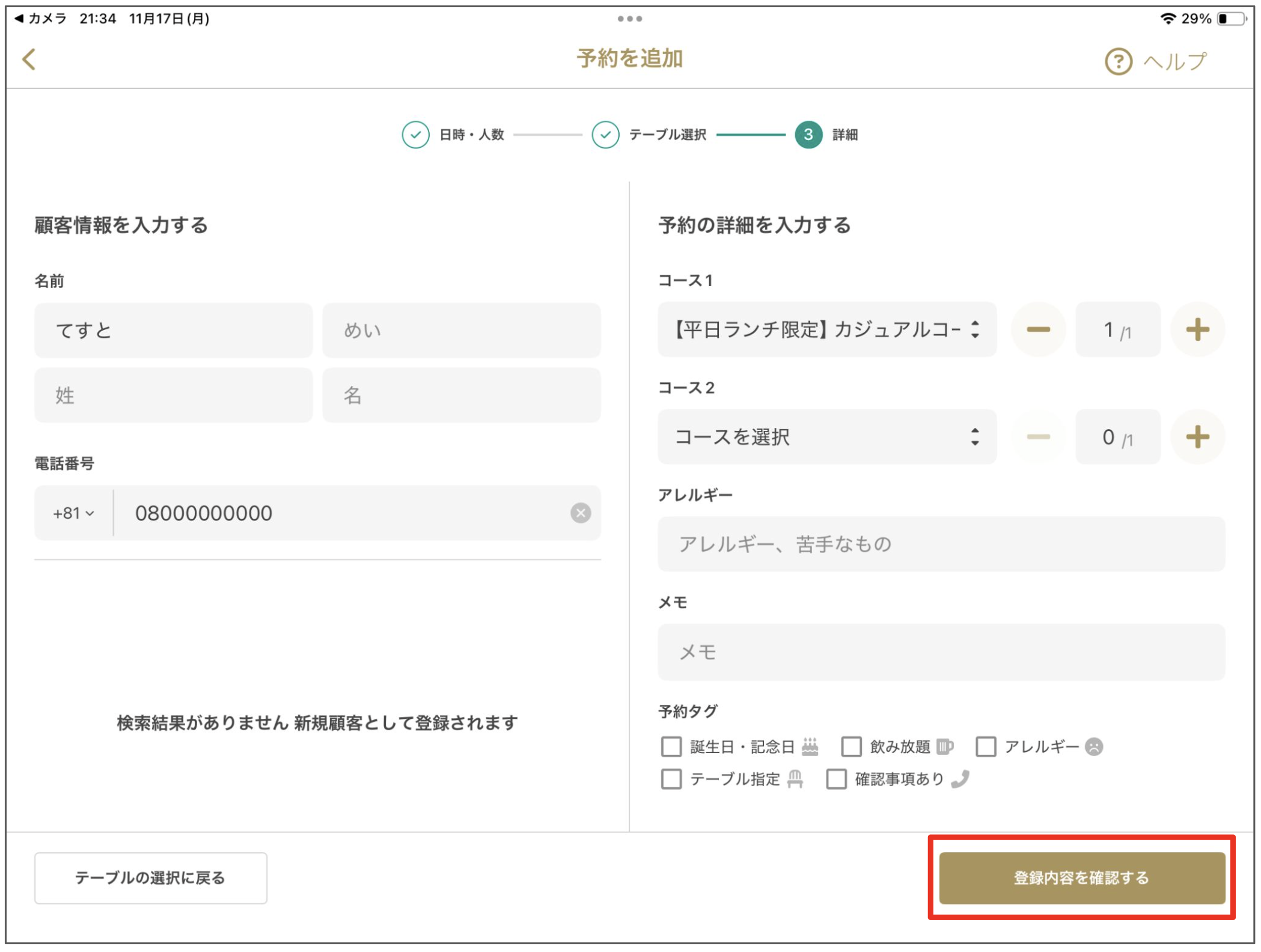Check the アレルギー reservation tag
The image size is (1261, 952).
coord(986,747)
